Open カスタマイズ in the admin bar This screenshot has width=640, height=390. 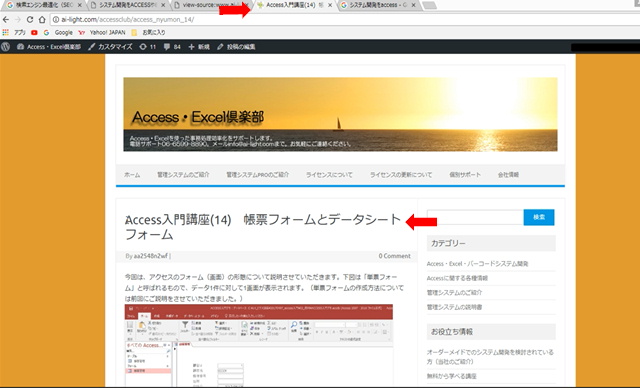(110, 47)
